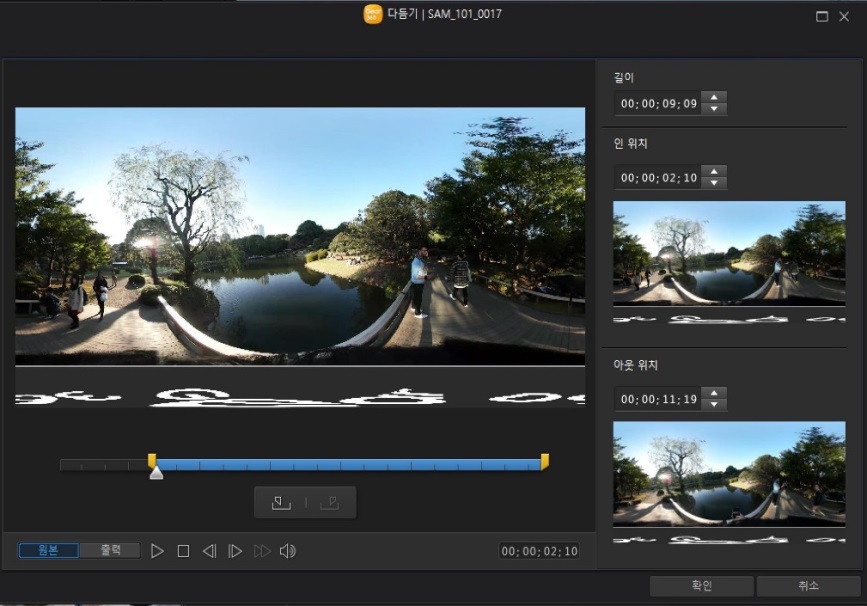Click the Mark Out icon below timeline
Viewport: 867px width, 606px height.
click(329, 502)
